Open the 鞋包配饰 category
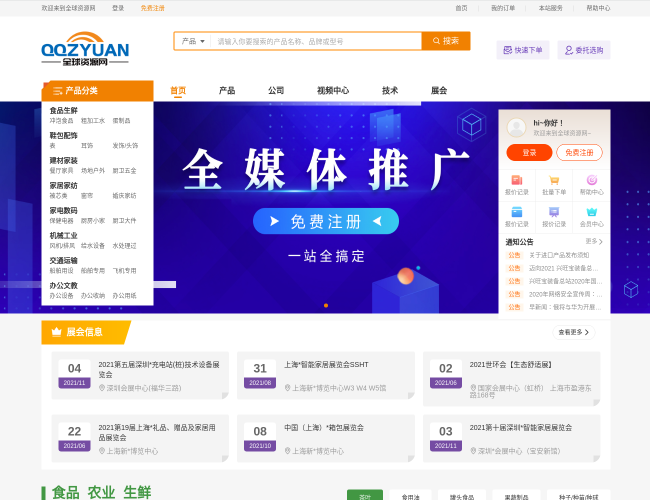Image resolution: width=650 pixels, height=500 pixels. pyautogui.click(x=63, y=135)
